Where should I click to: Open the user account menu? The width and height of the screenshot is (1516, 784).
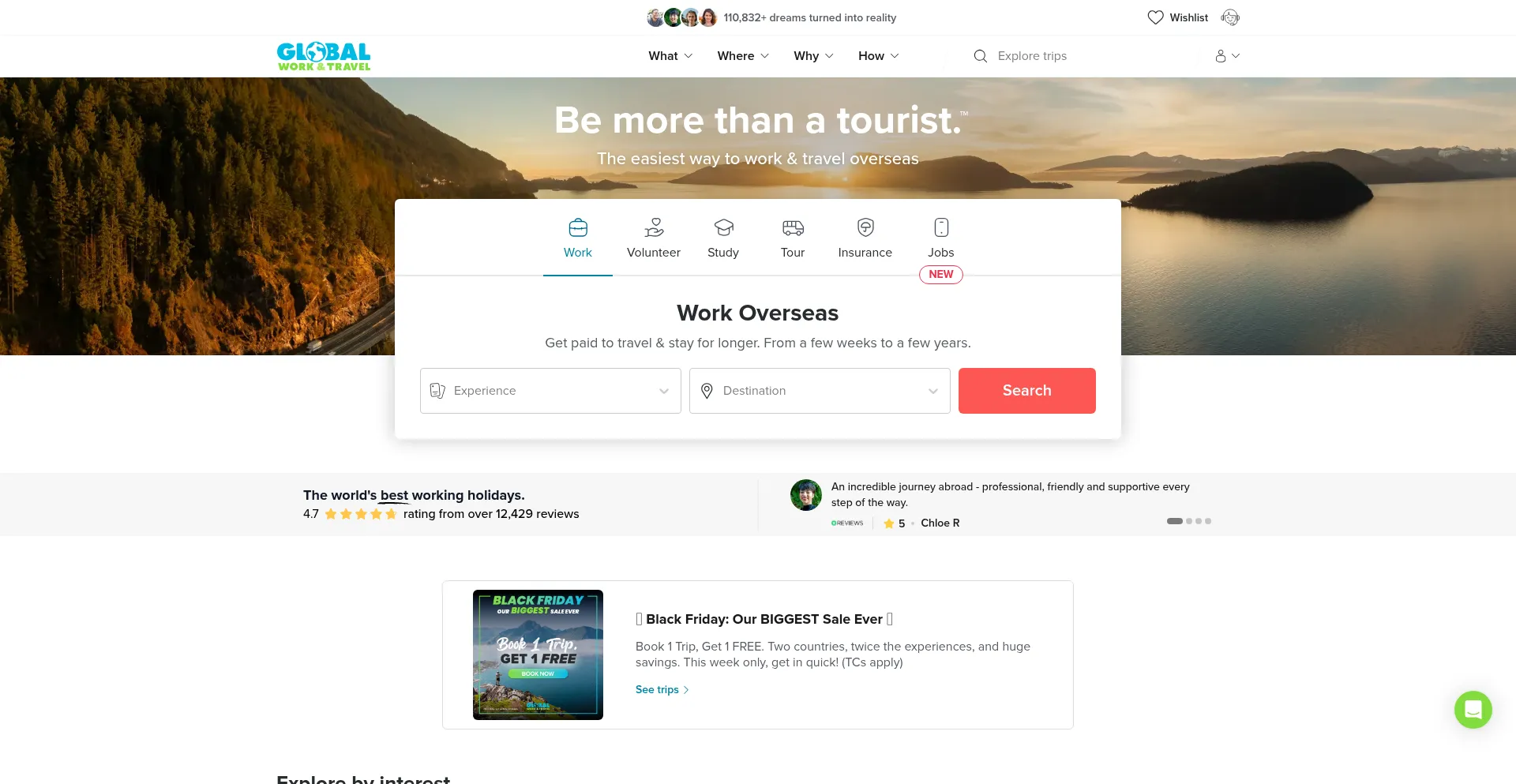tap(1227, 56)
